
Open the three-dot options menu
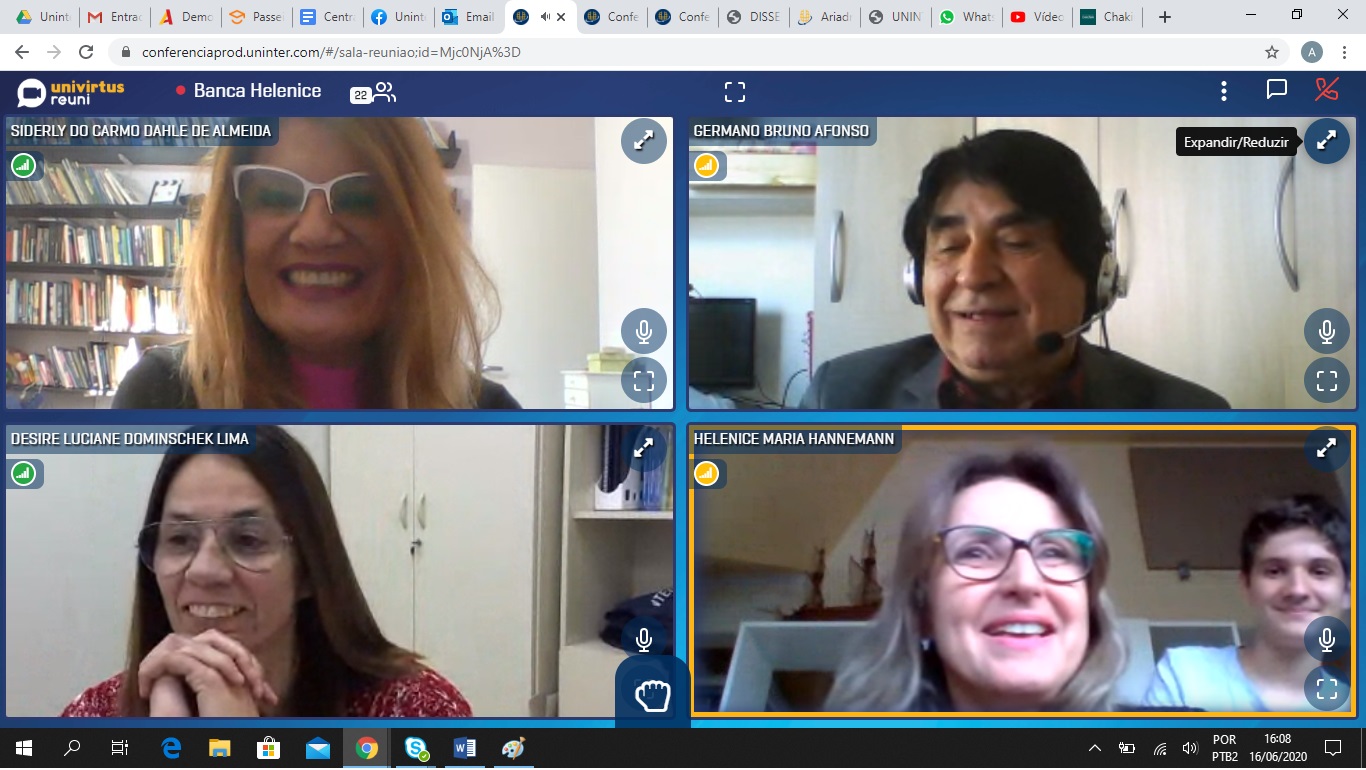coord(1223,91)
